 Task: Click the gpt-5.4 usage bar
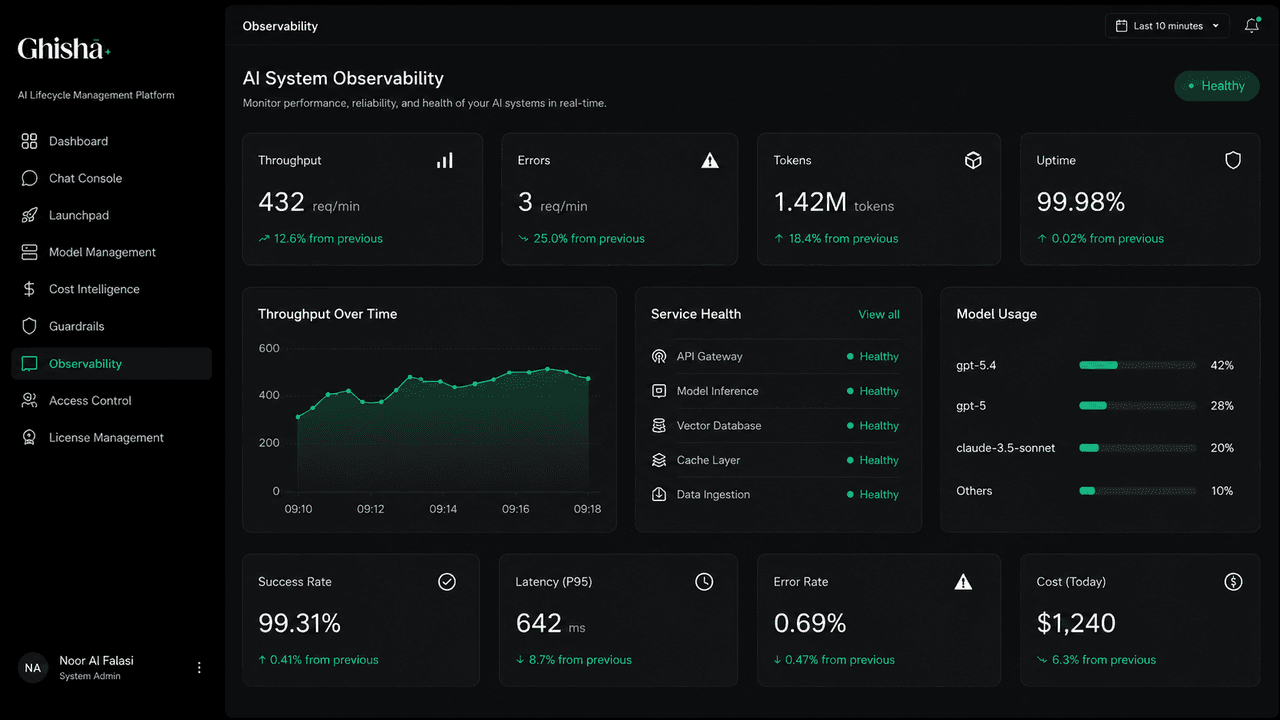(x=1137, y=365)
